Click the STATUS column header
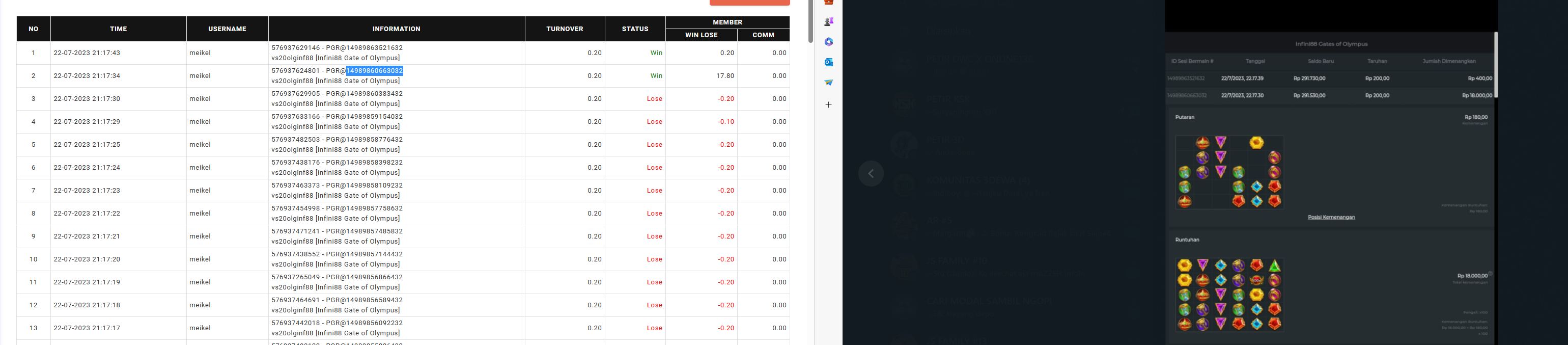Viewport: 1568px width, 345px height. 635,29
